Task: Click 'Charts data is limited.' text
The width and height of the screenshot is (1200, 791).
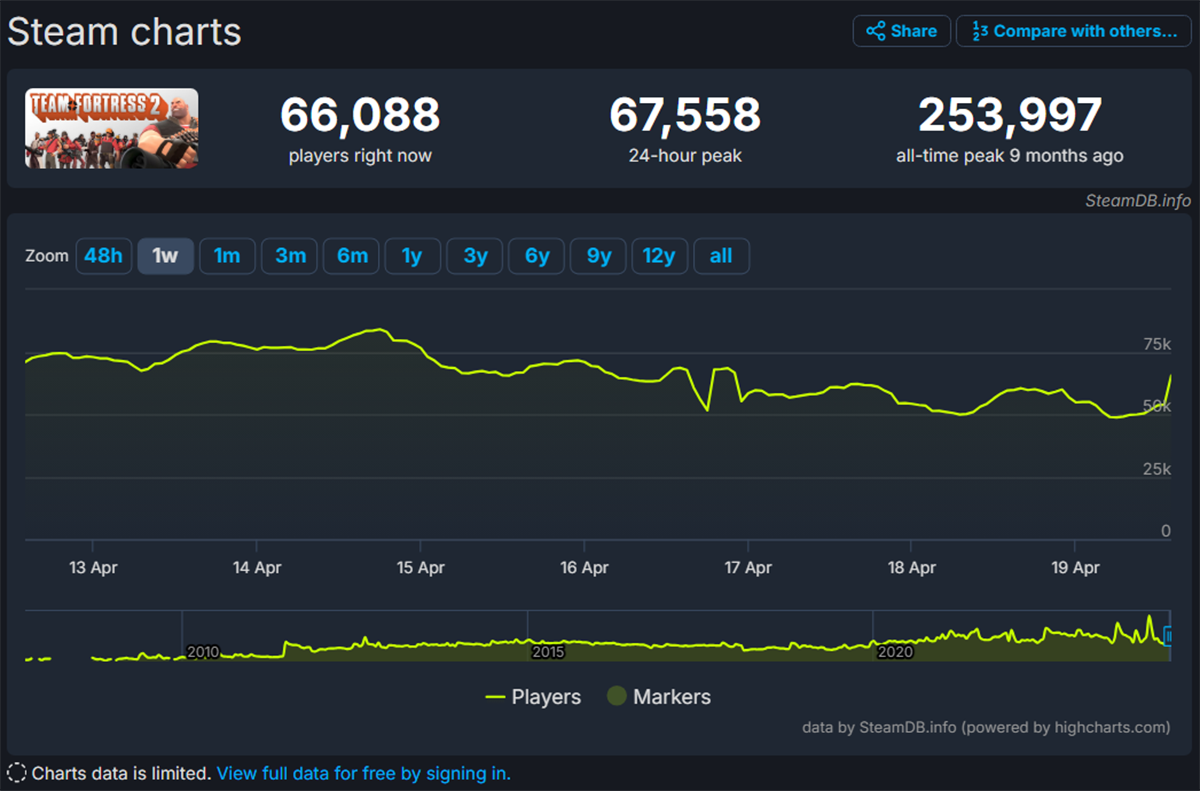Action: (122, 773)
